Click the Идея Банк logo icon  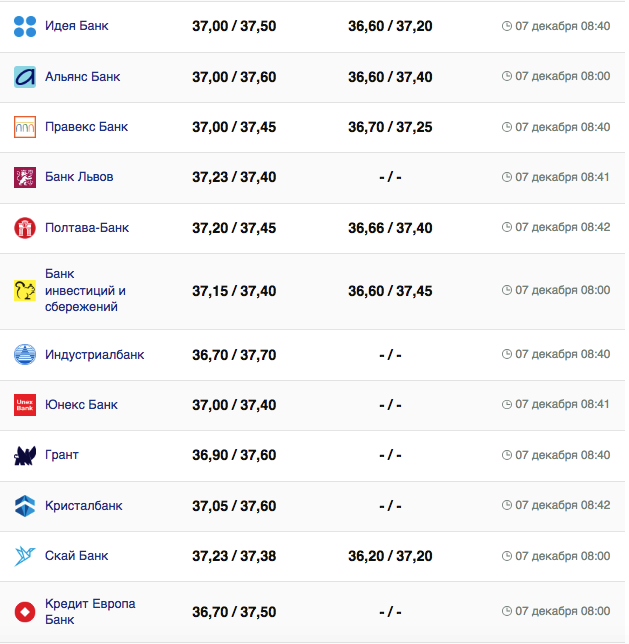(25, 26)
